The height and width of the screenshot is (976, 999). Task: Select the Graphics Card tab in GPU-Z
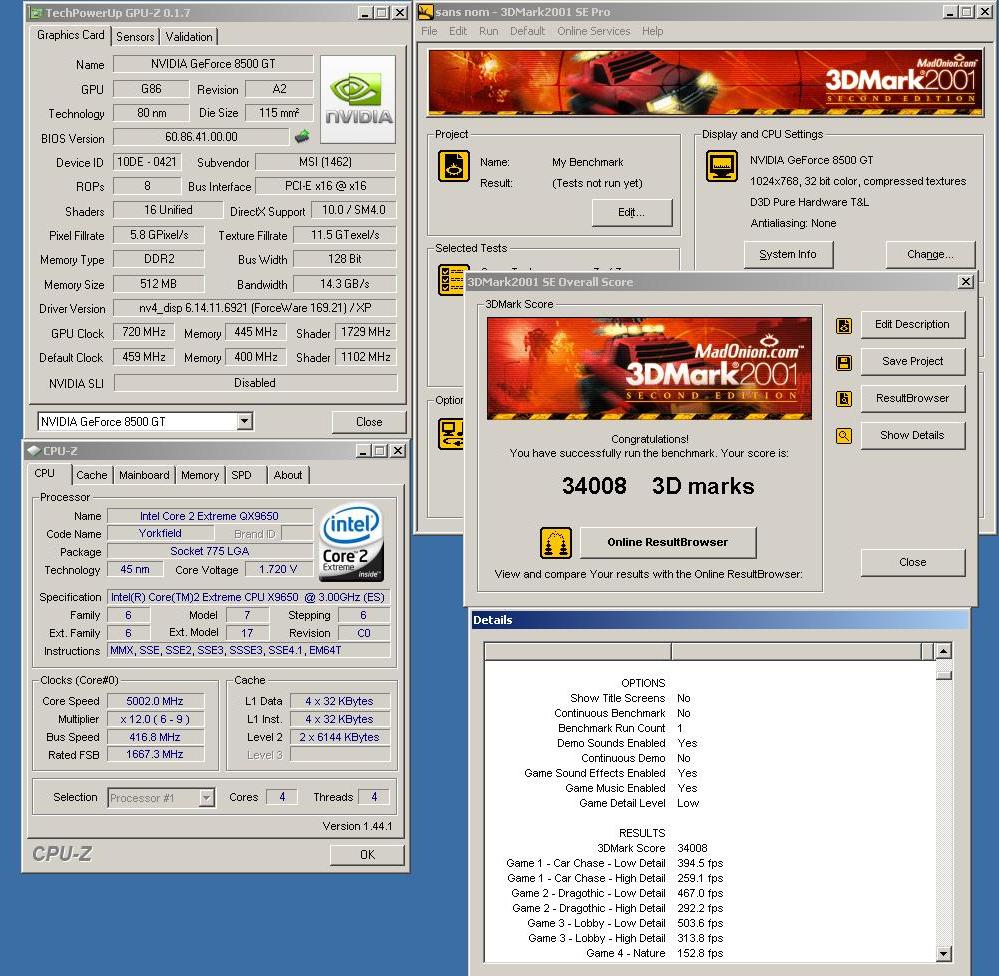pos(70,35)
